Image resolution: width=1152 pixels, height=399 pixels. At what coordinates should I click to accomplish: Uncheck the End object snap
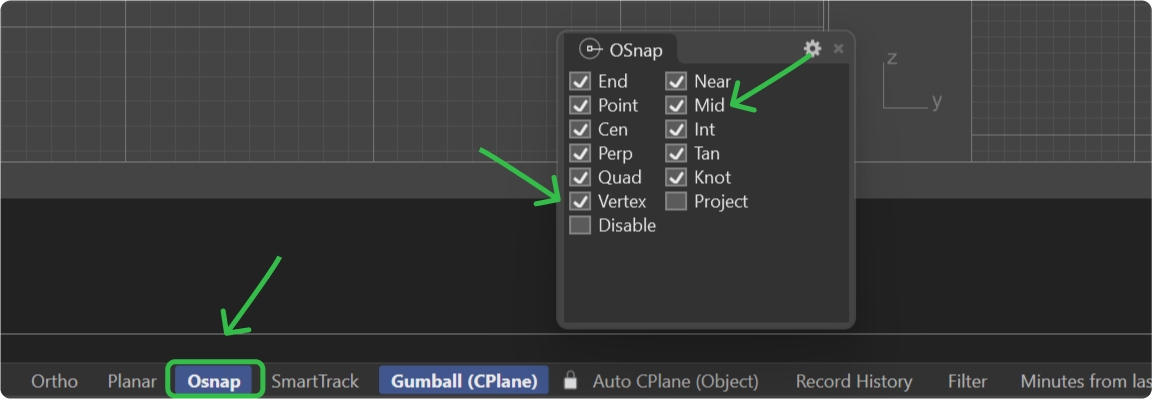[580, 81]
